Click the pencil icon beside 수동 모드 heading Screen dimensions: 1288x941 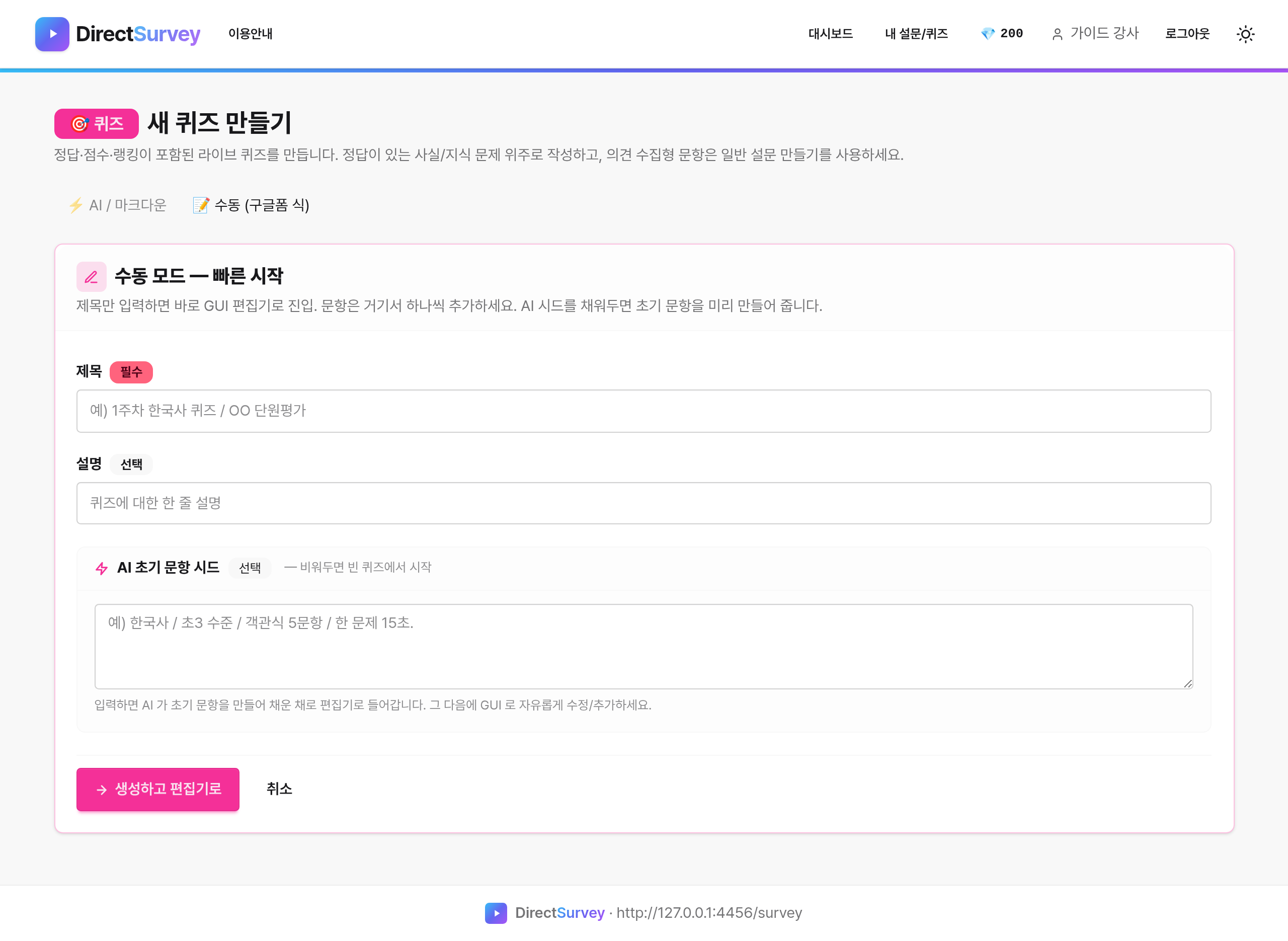91,277
